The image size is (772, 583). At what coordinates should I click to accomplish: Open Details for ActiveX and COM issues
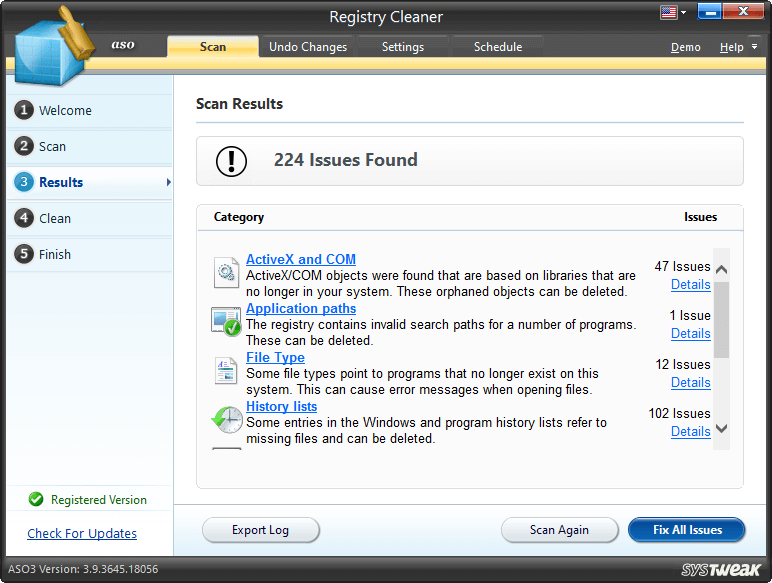pos(690,285)
